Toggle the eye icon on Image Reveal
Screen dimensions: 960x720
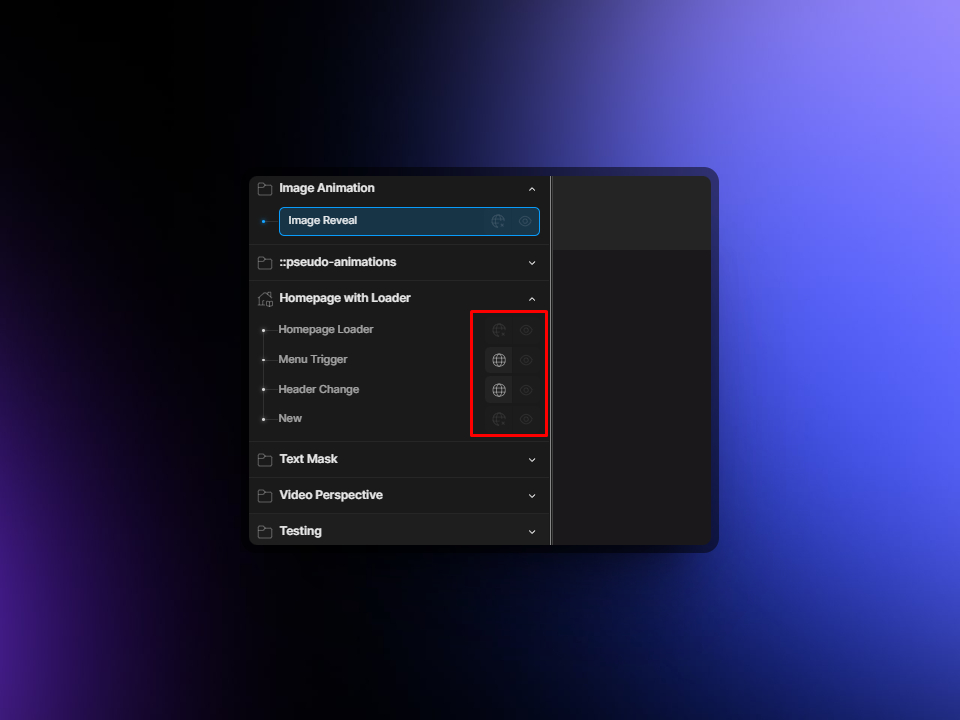coord(525,221)
